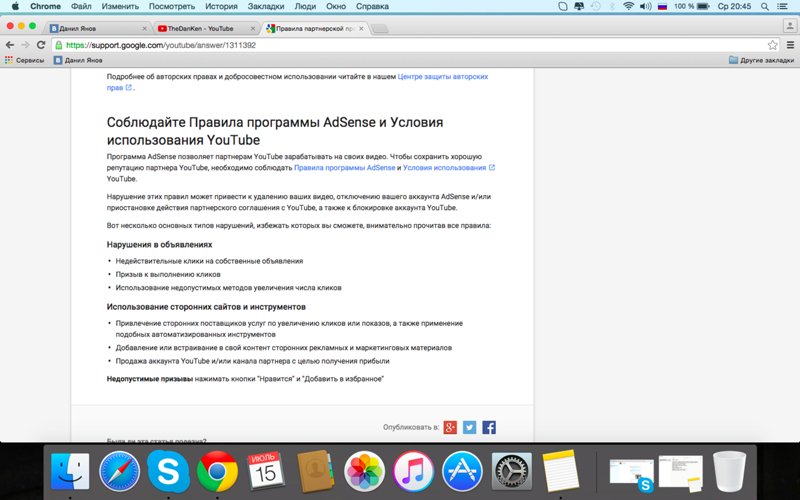This screenshot has width=800, height=500.
Task: Open the Apple menu
Action: pyautogui.click(x=15, y=6)
